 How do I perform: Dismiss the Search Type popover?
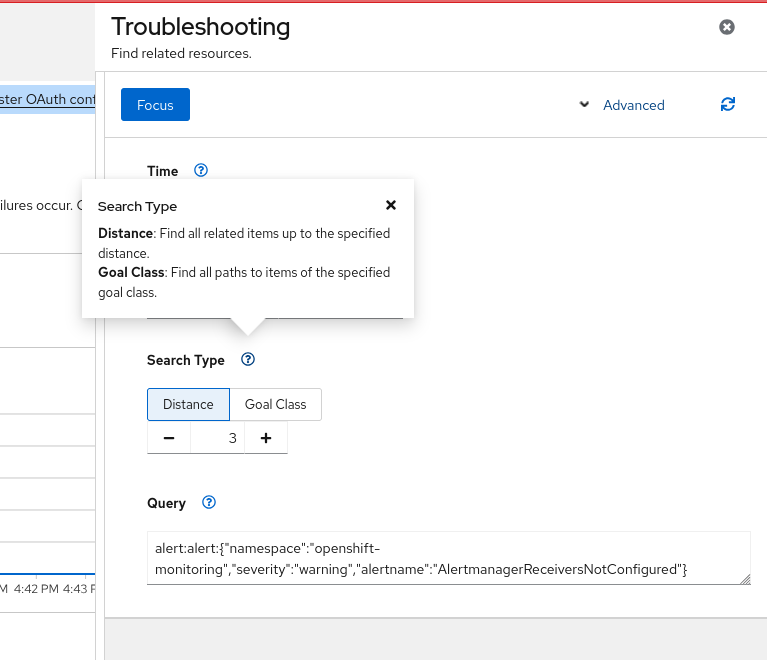click(x=391, y=205)
